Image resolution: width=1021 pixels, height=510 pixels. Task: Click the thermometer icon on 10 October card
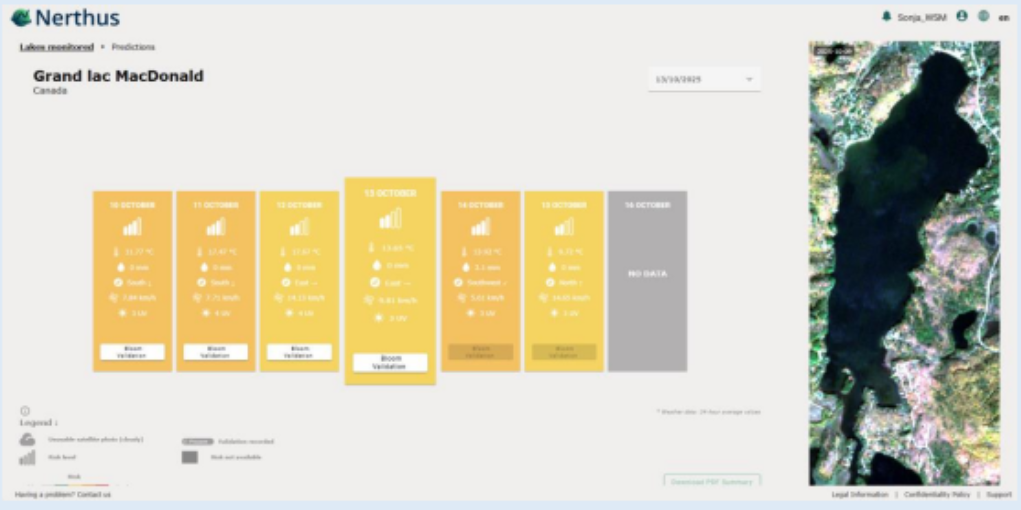[117, 250]
